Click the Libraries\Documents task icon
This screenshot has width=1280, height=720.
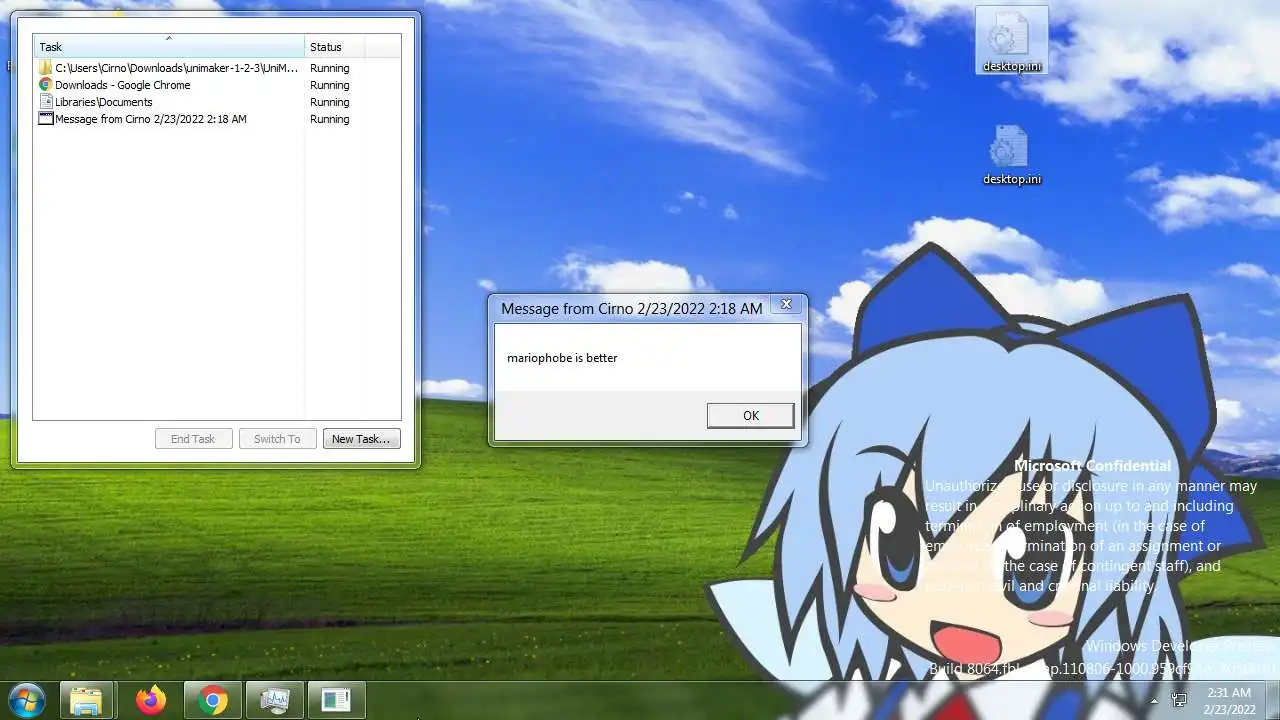[45, 102]
